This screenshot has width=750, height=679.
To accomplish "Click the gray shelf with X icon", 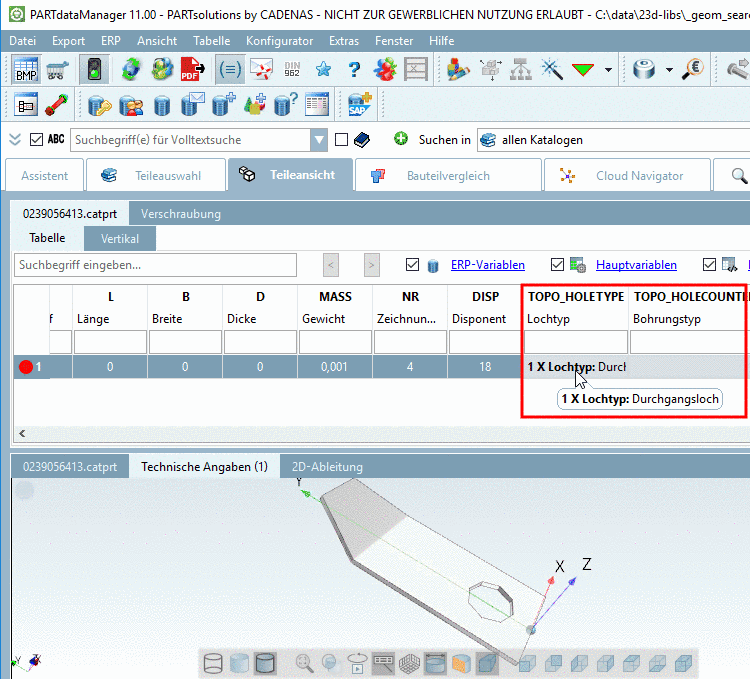I will coord(416,70).
